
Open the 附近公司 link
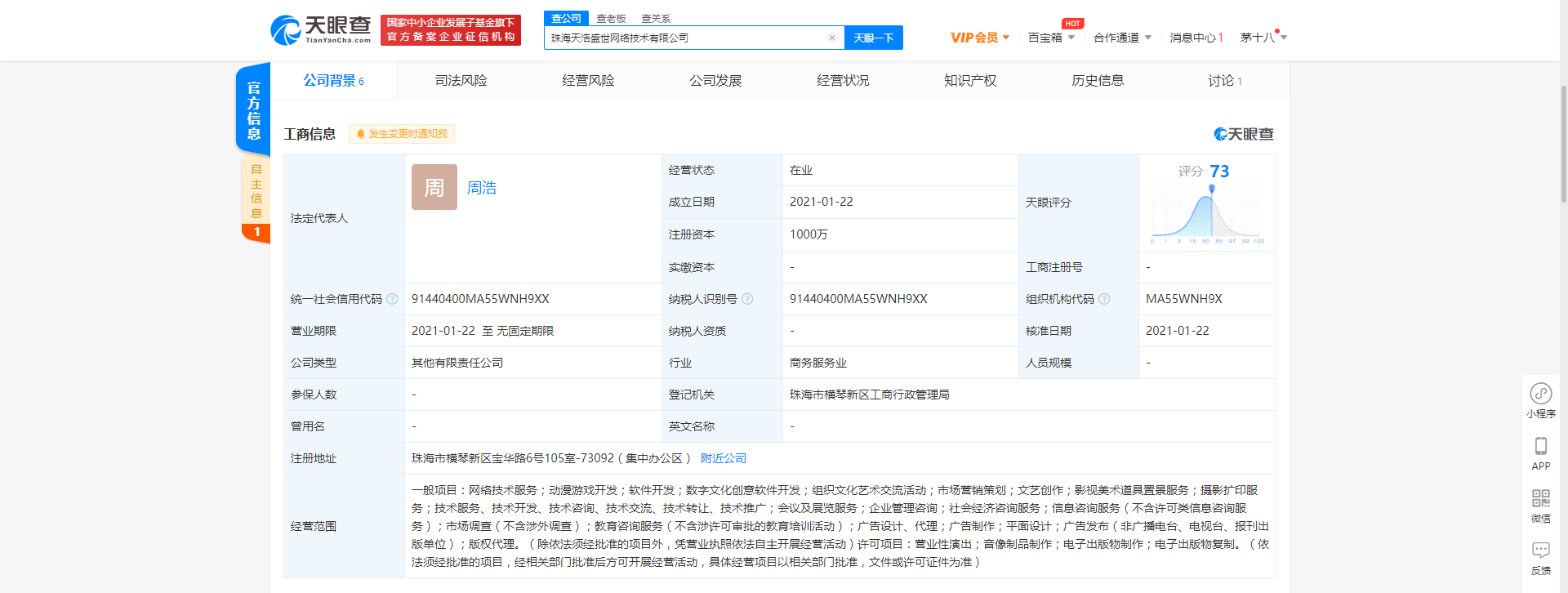point(723,458)
